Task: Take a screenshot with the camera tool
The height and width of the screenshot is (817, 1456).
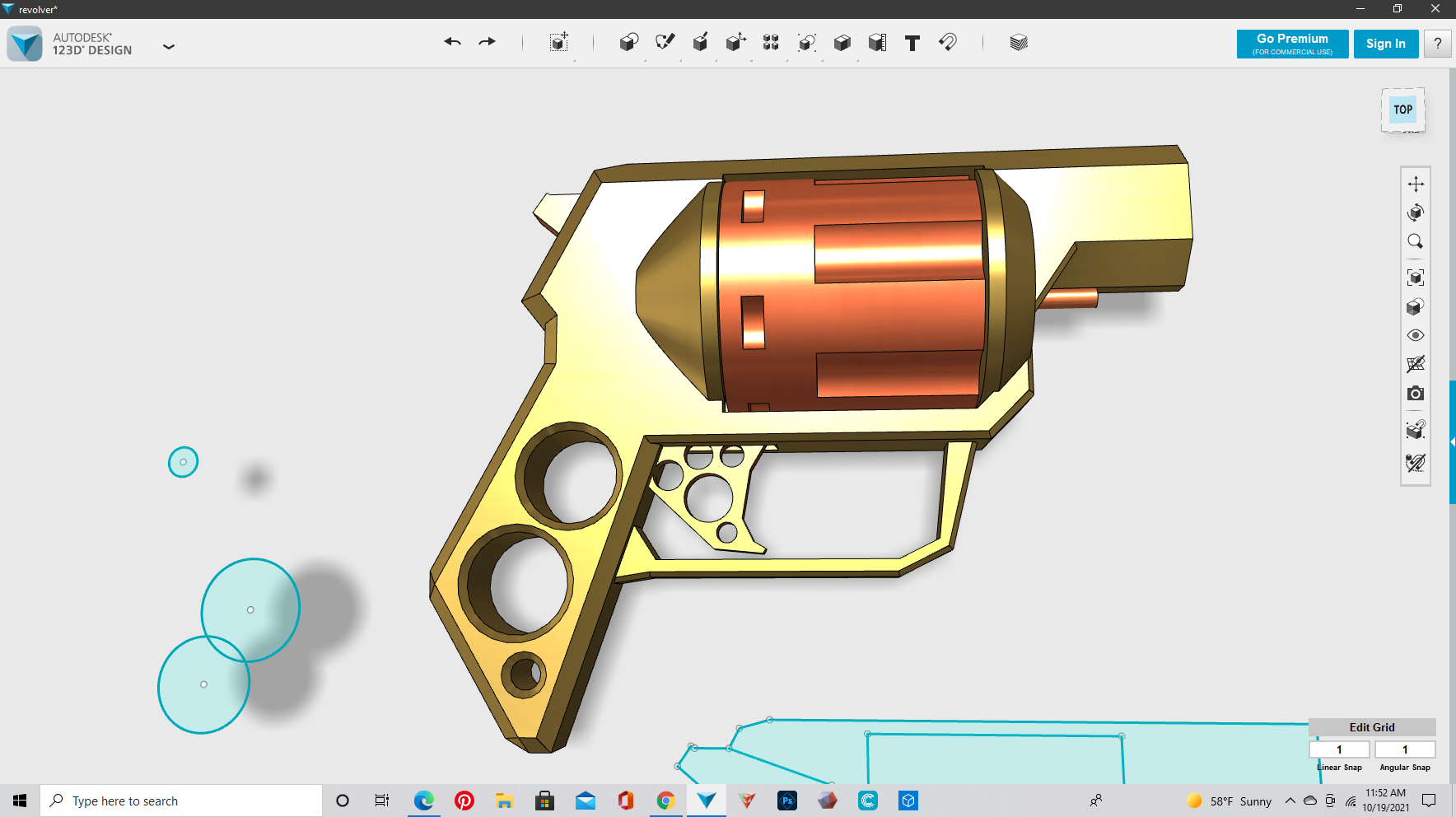Action: (x=1415, y=394)
